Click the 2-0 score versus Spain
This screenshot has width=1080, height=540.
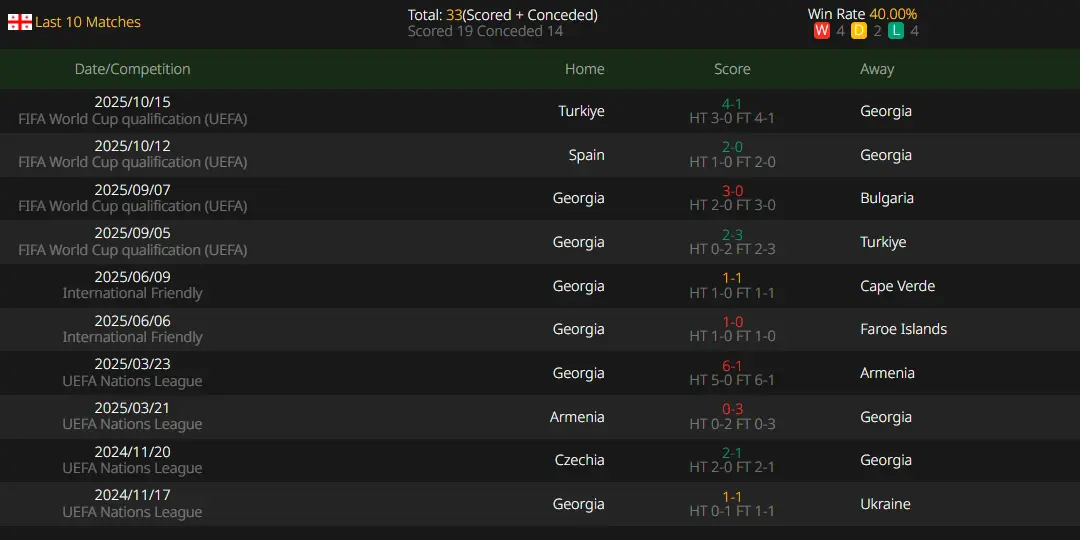tap(732, 147)
